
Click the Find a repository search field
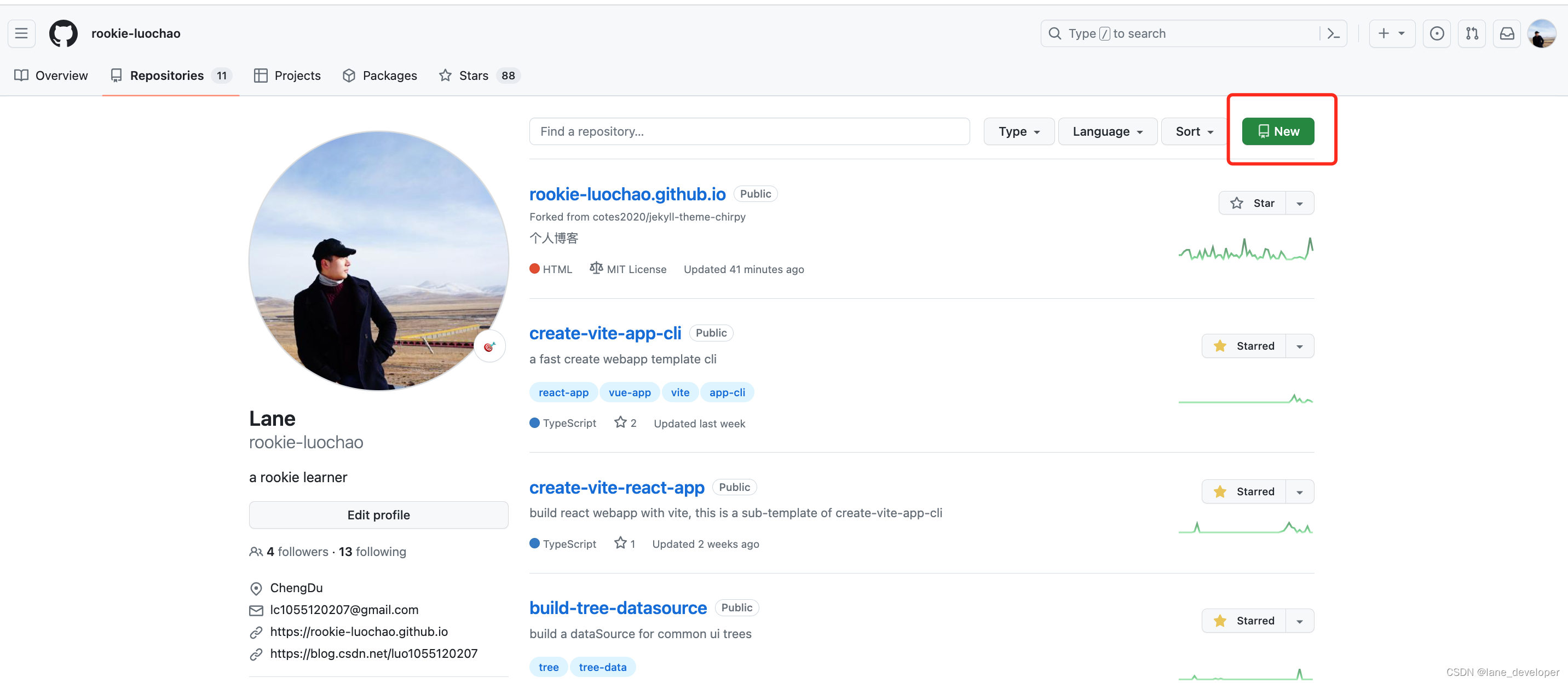pos(750,131)
